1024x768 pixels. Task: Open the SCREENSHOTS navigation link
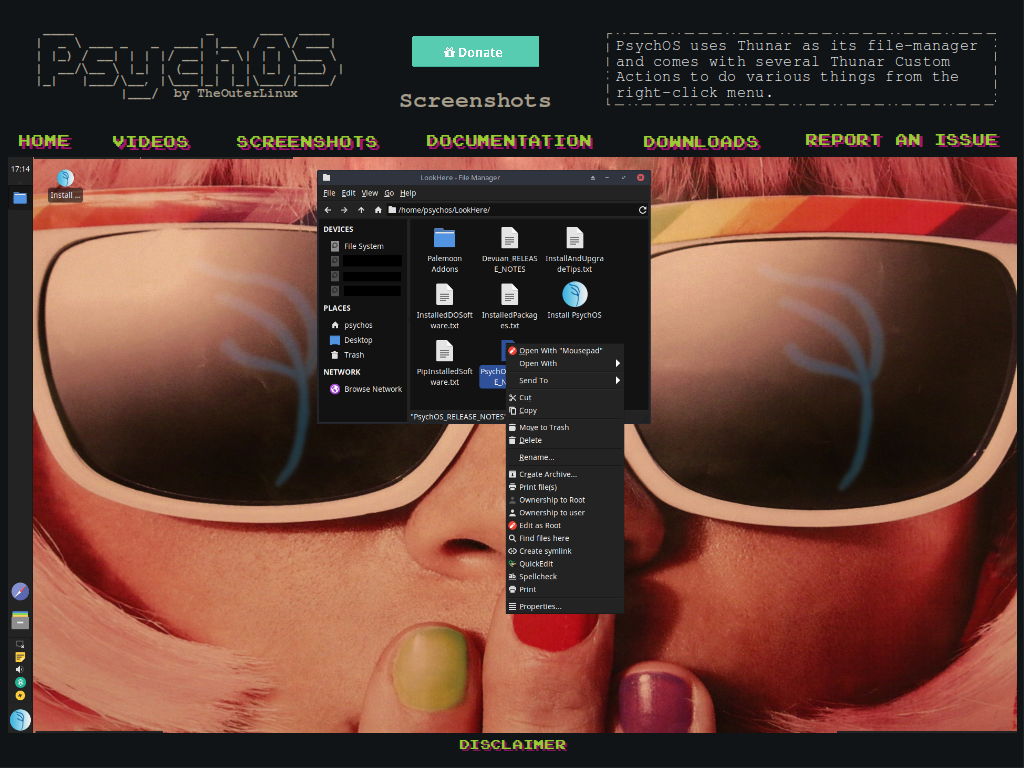tap(308, 142)
